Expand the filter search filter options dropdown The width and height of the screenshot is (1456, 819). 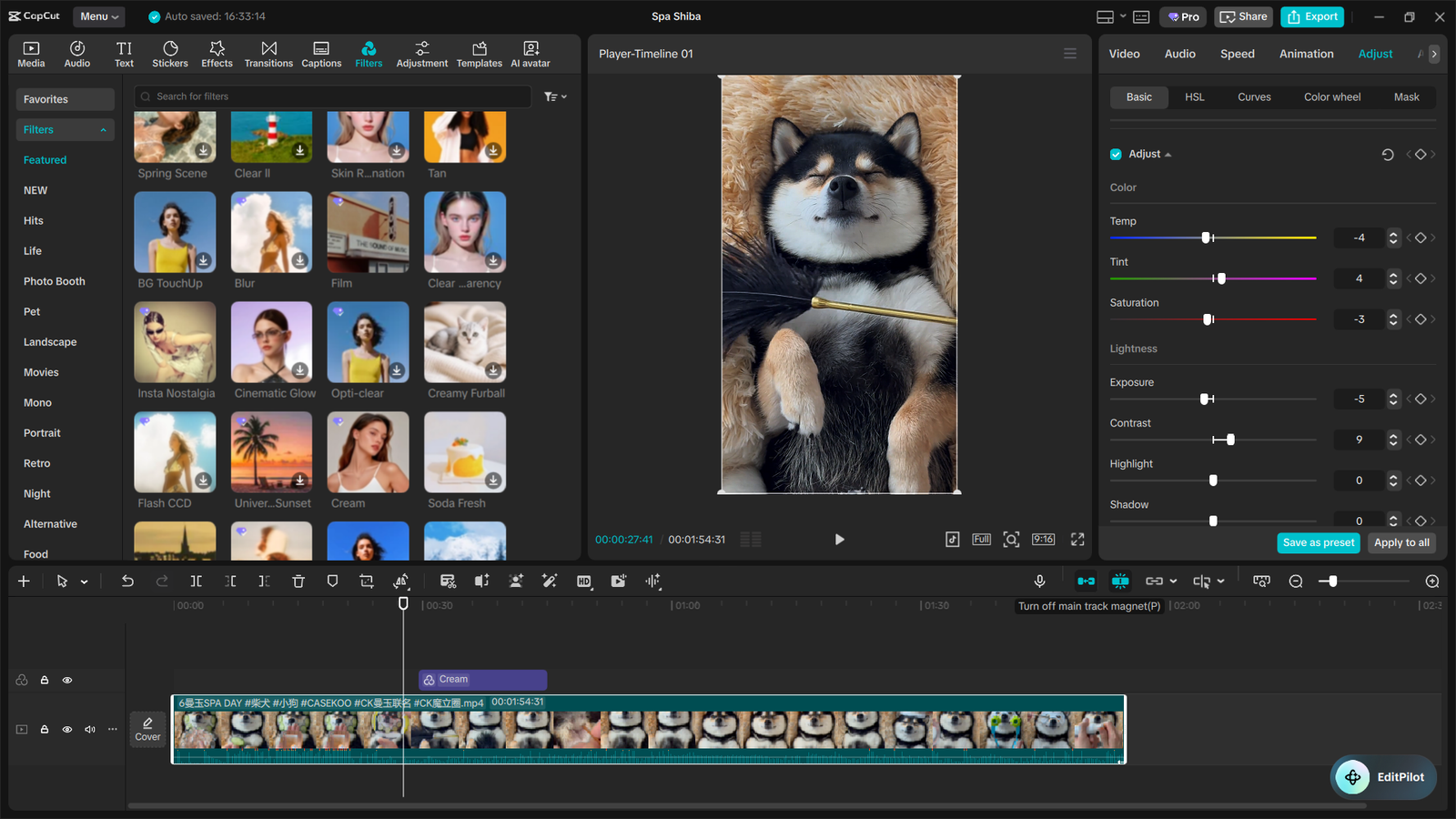(555, 96)
